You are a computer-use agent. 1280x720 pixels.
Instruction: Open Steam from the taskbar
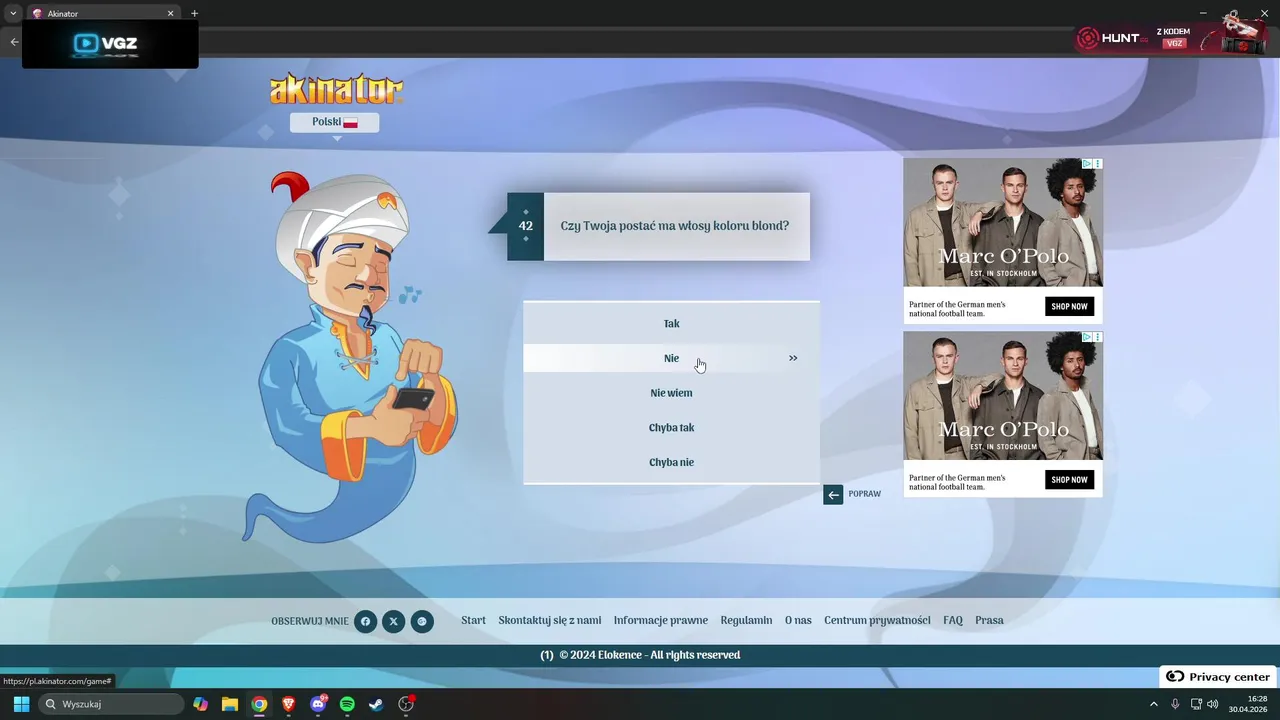click(376, 704)
